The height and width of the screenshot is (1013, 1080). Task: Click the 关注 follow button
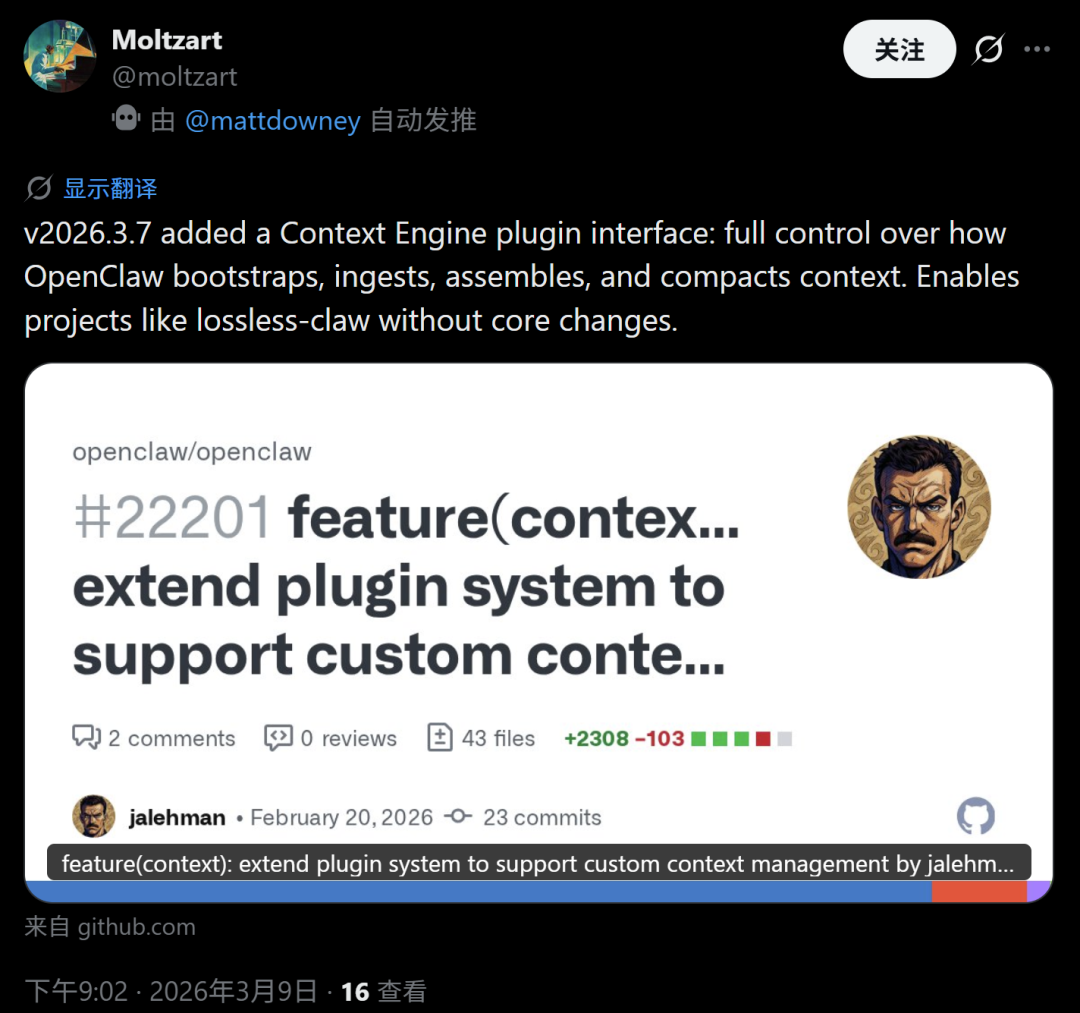899,49
